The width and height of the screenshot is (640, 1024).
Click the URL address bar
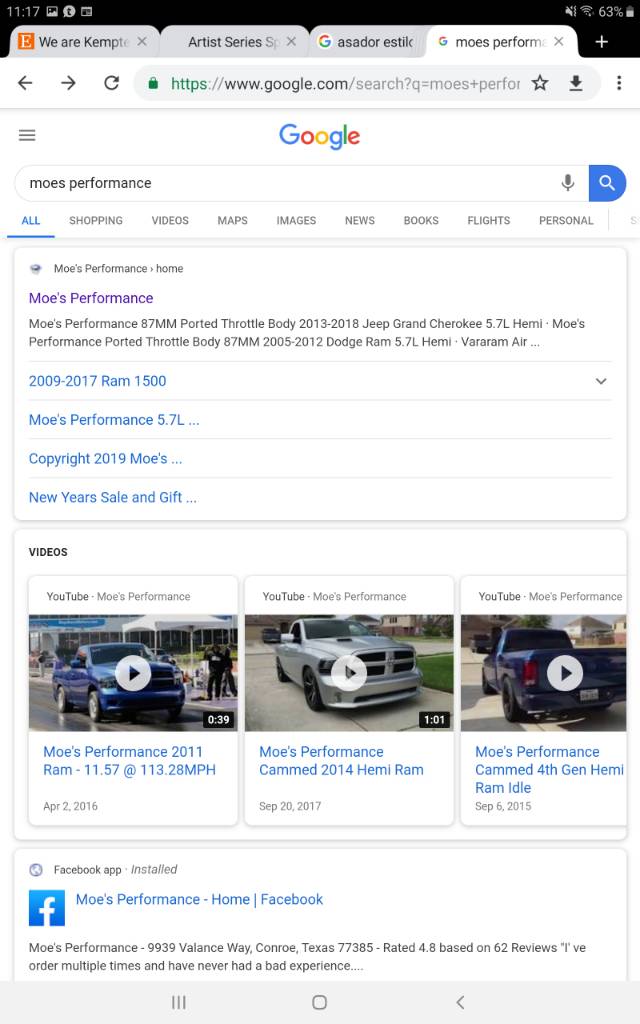345,84
